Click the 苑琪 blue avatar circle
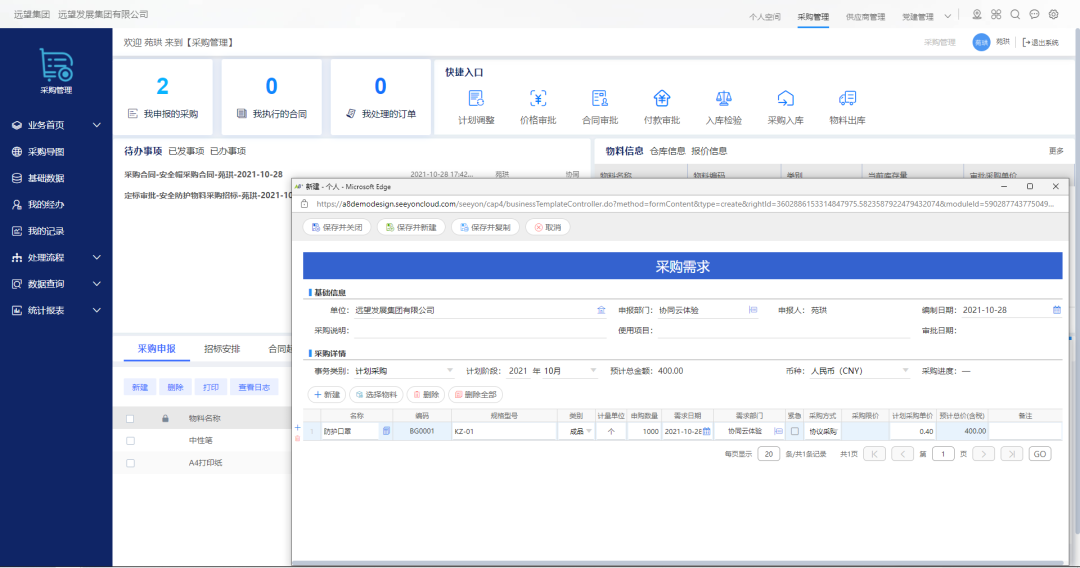This screenshot has height=568, width=1080. [x=982, y=43]
